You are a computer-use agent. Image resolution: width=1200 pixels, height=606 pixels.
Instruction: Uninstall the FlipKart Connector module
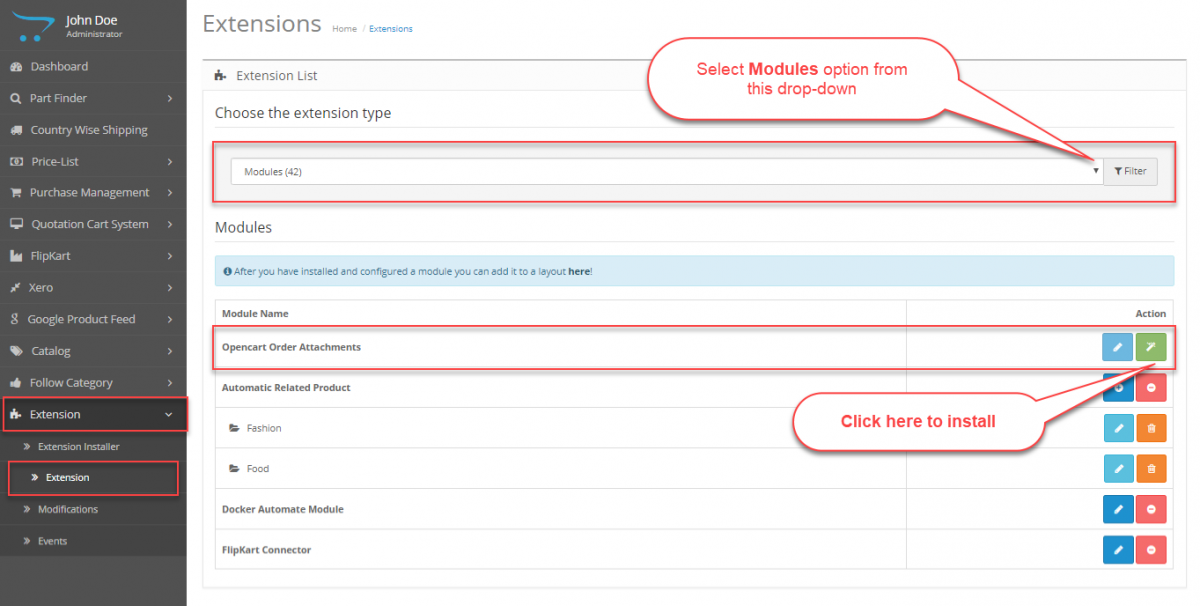1151,549
